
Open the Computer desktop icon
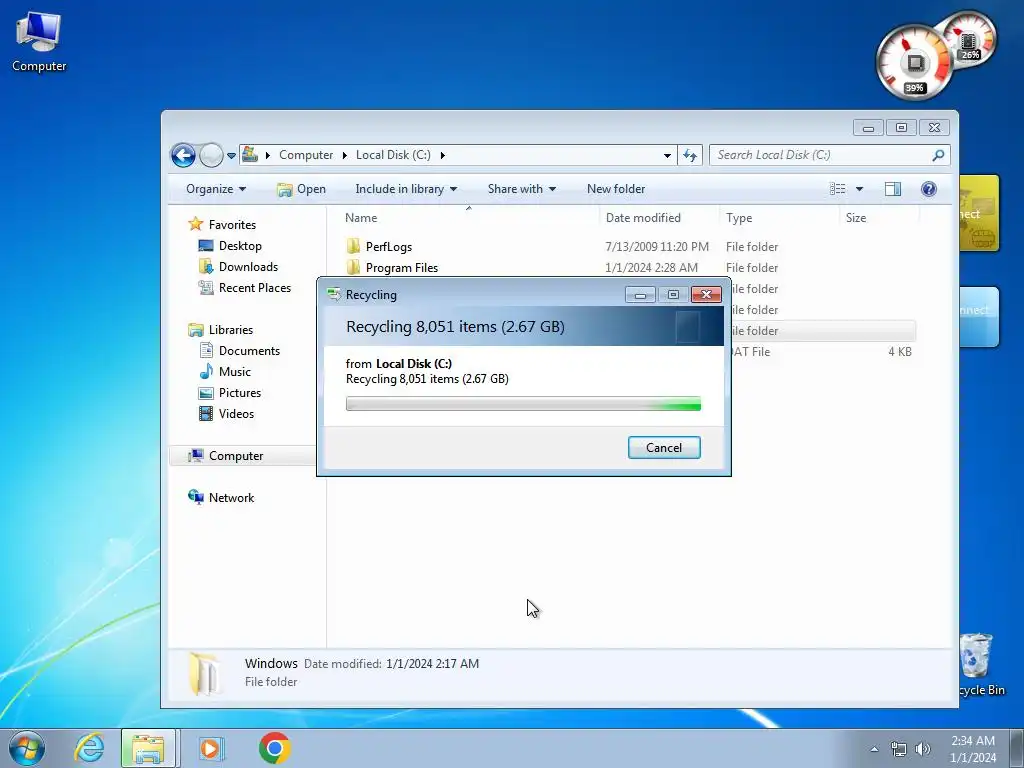point(39,42)
